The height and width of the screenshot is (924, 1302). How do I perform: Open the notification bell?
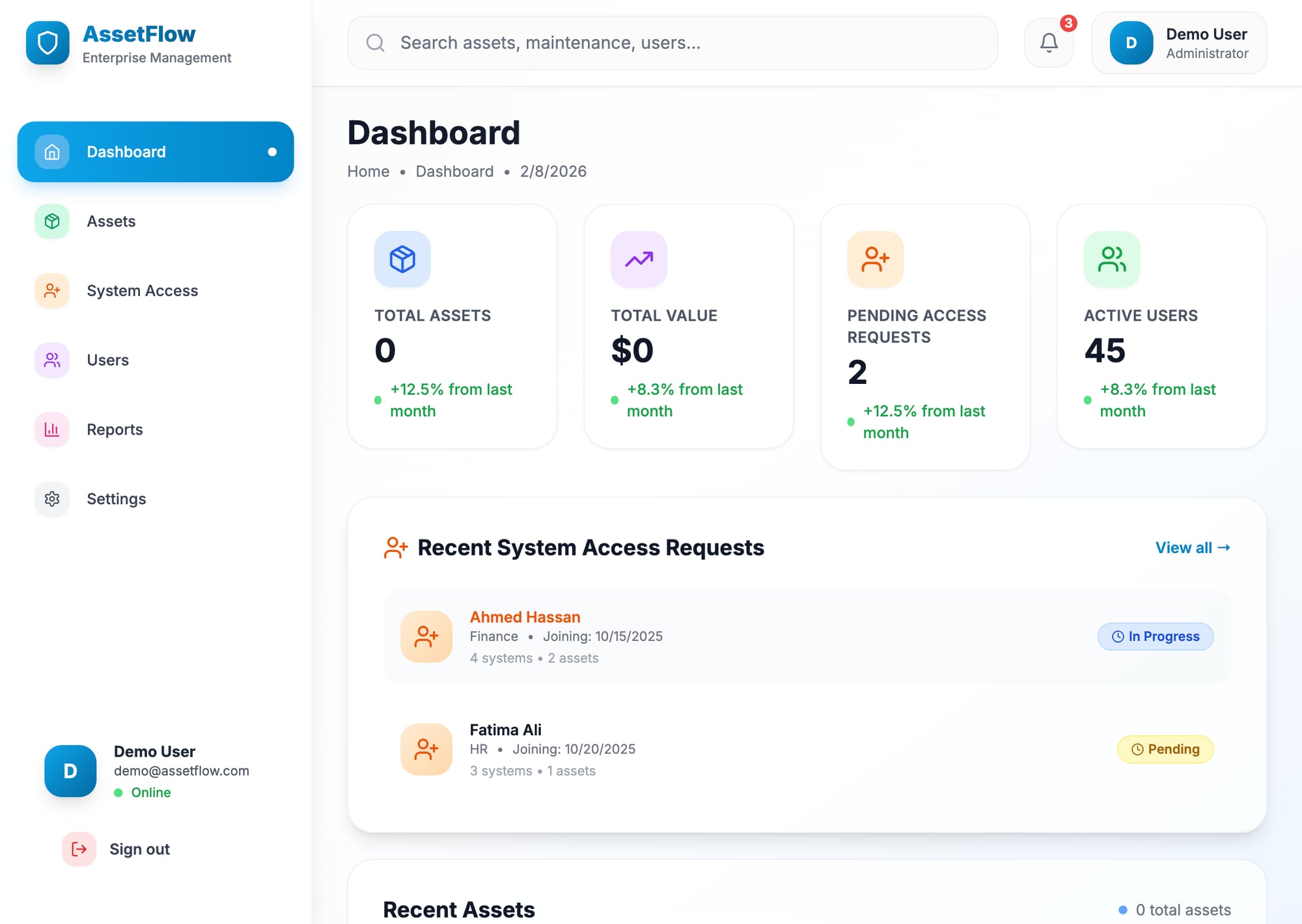coord(1049,42)
